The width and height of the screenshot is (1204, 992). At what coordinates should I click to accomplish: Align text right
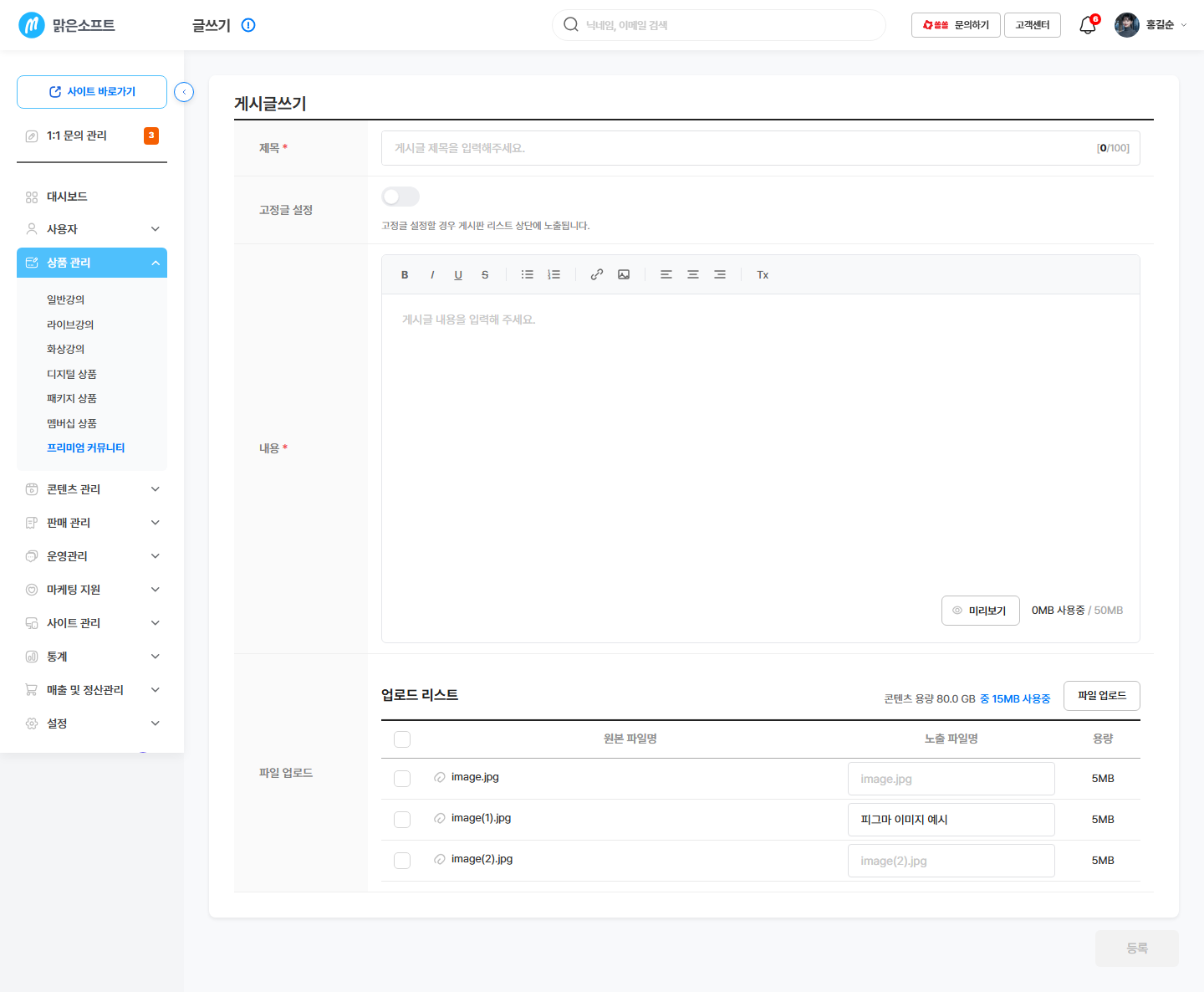pyautogui.click(x=720, y=274)
